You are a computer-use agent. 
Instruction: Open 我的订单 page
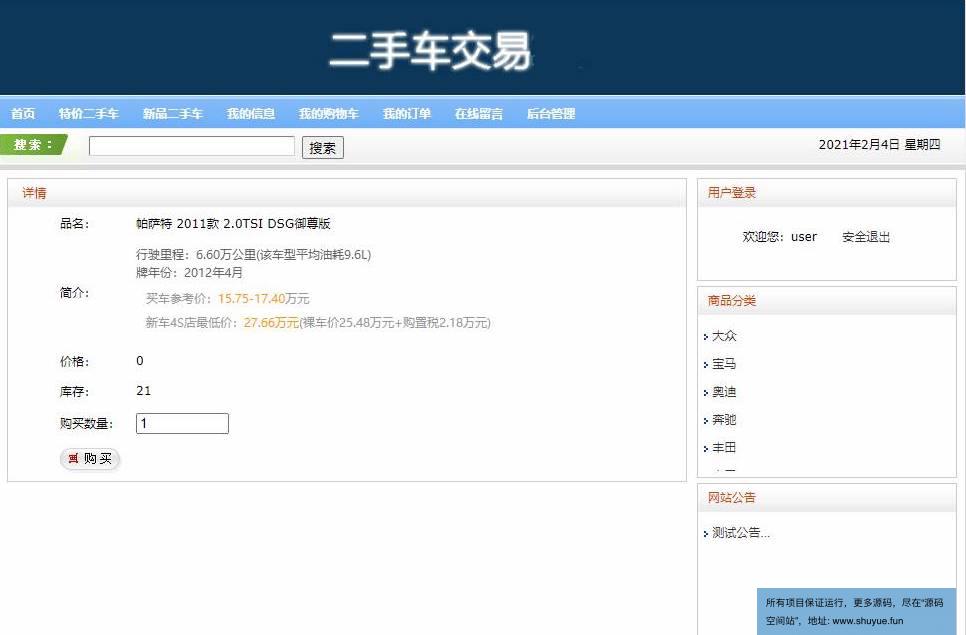407,113
